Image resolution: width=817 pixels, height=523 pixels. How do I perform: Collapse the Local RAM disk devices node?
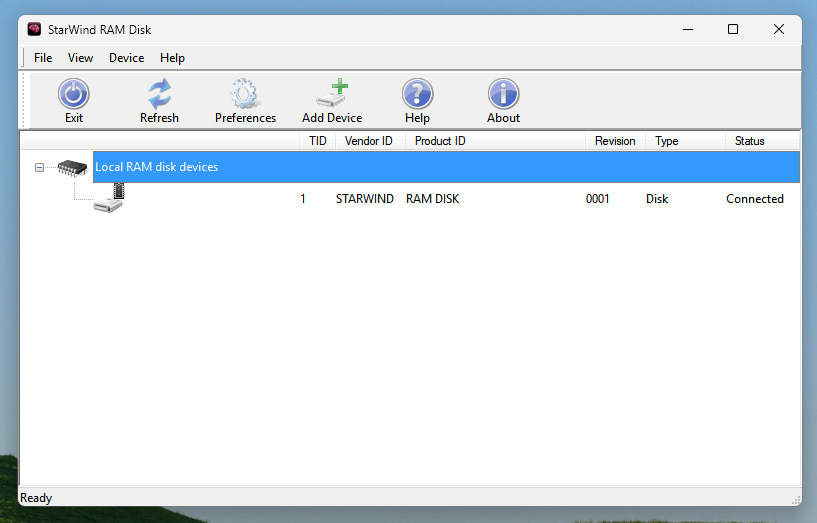coord(39,167)
